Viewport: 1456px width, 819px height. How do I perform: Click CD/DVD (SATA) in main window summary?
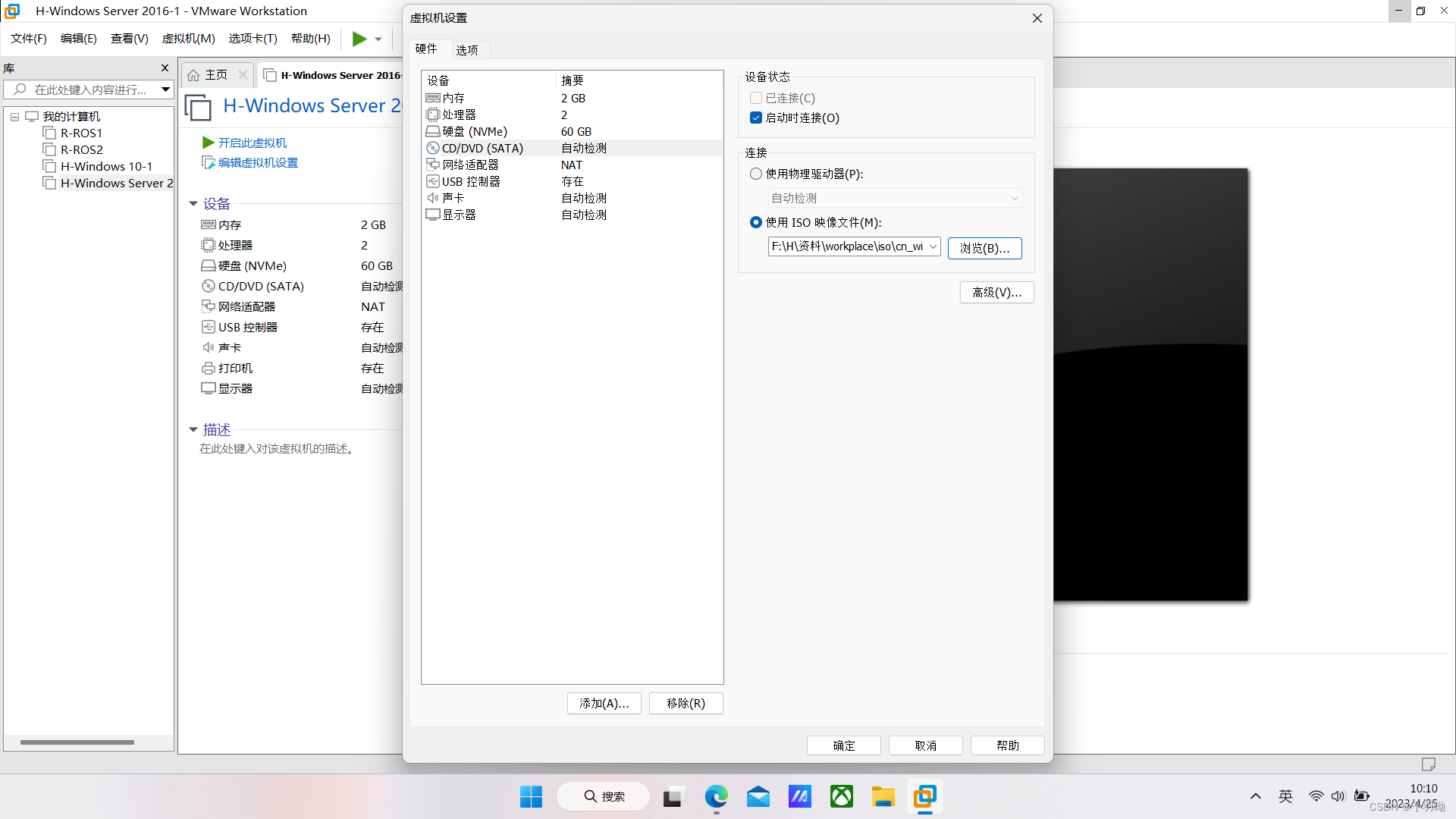pyautogui.click(x=261, y=286)
